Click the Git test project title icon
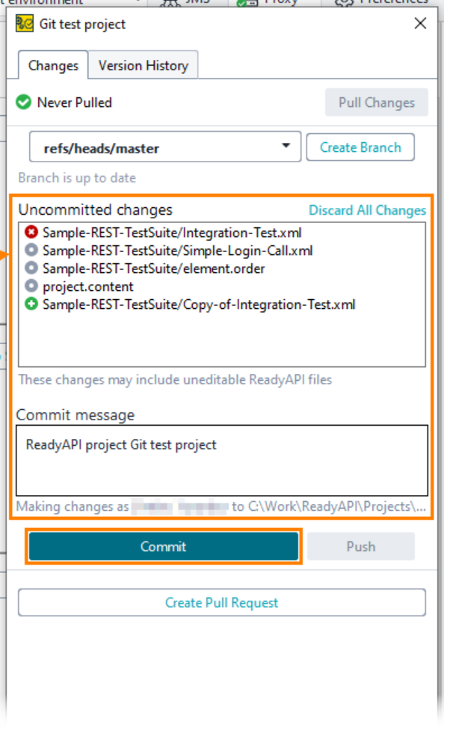Screen dimensions: 450x742 pos(25,24)
